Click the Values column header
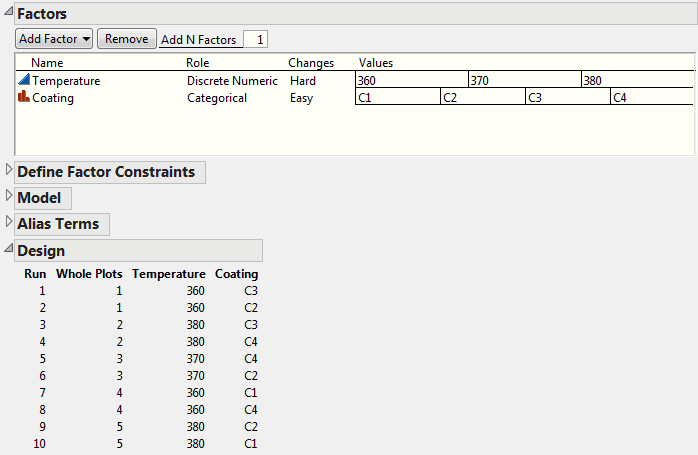698x455 pixels. pyautogui.click(x=376, y=63)
